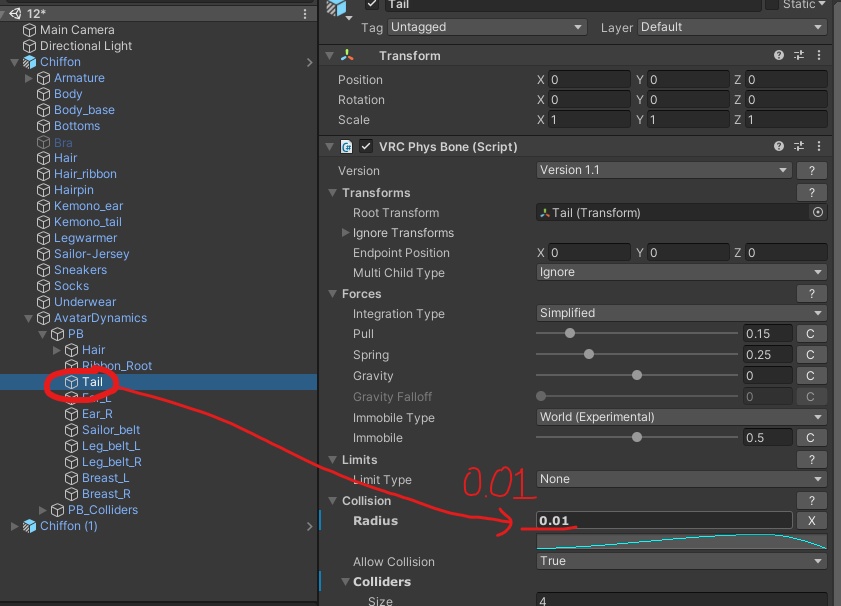Viewport: 841px width, 606px height.
Task: Click the Transform component axes icon
Action: pos(348,55)
